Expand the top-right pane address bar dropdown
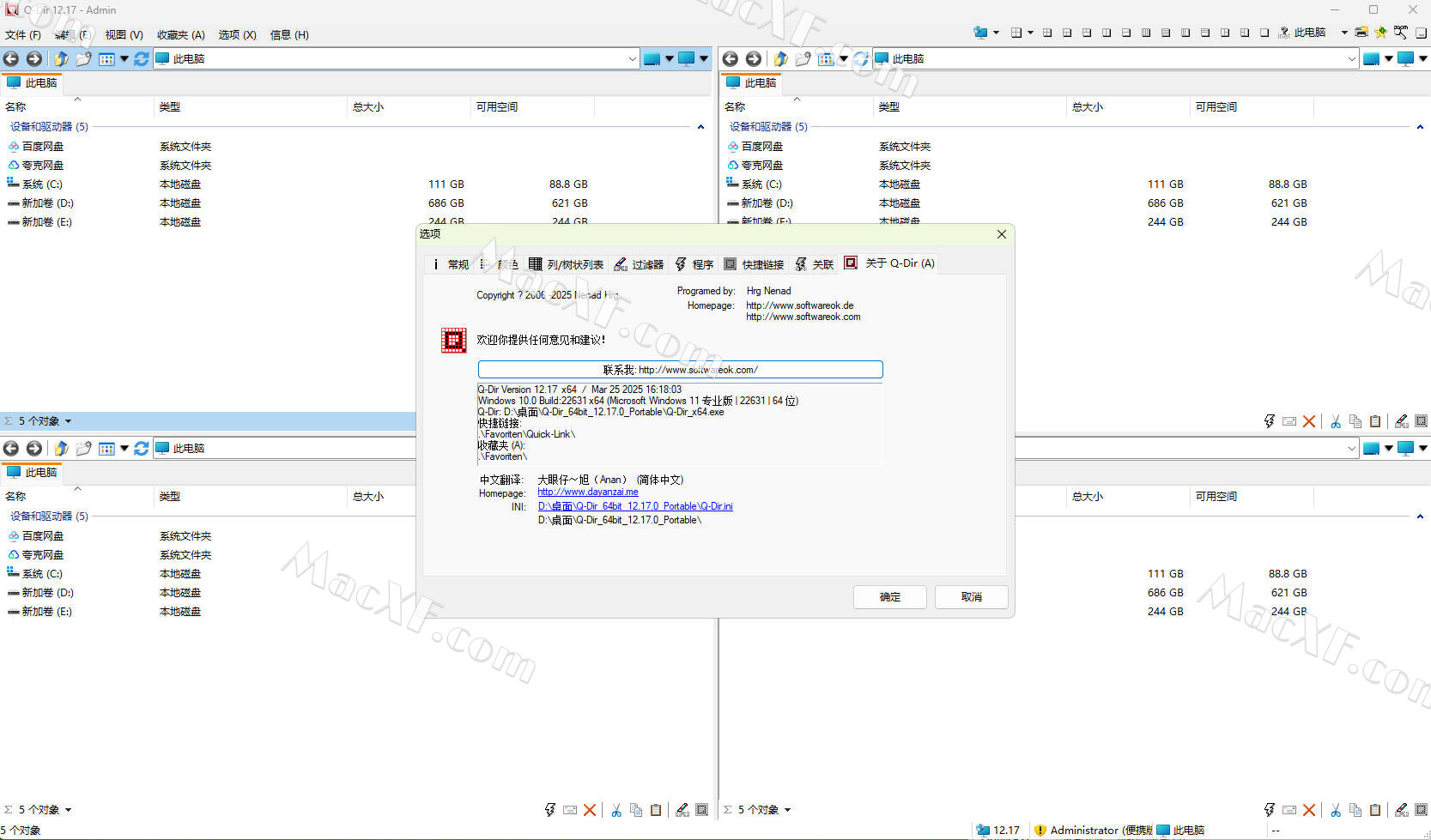 [1352, 59]
